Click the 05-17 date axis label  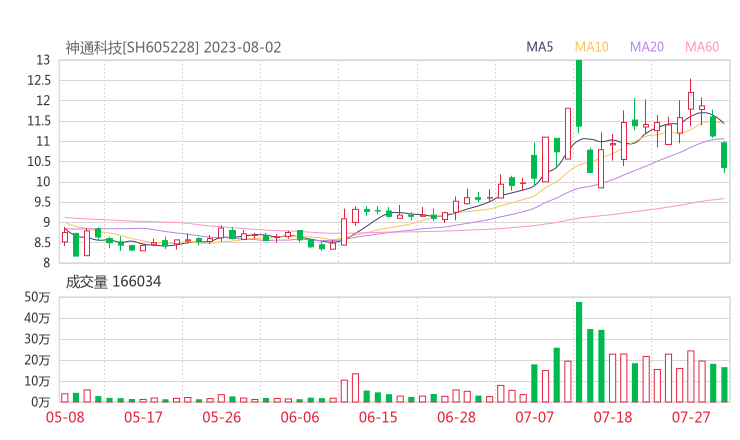(x=143, y=417)
